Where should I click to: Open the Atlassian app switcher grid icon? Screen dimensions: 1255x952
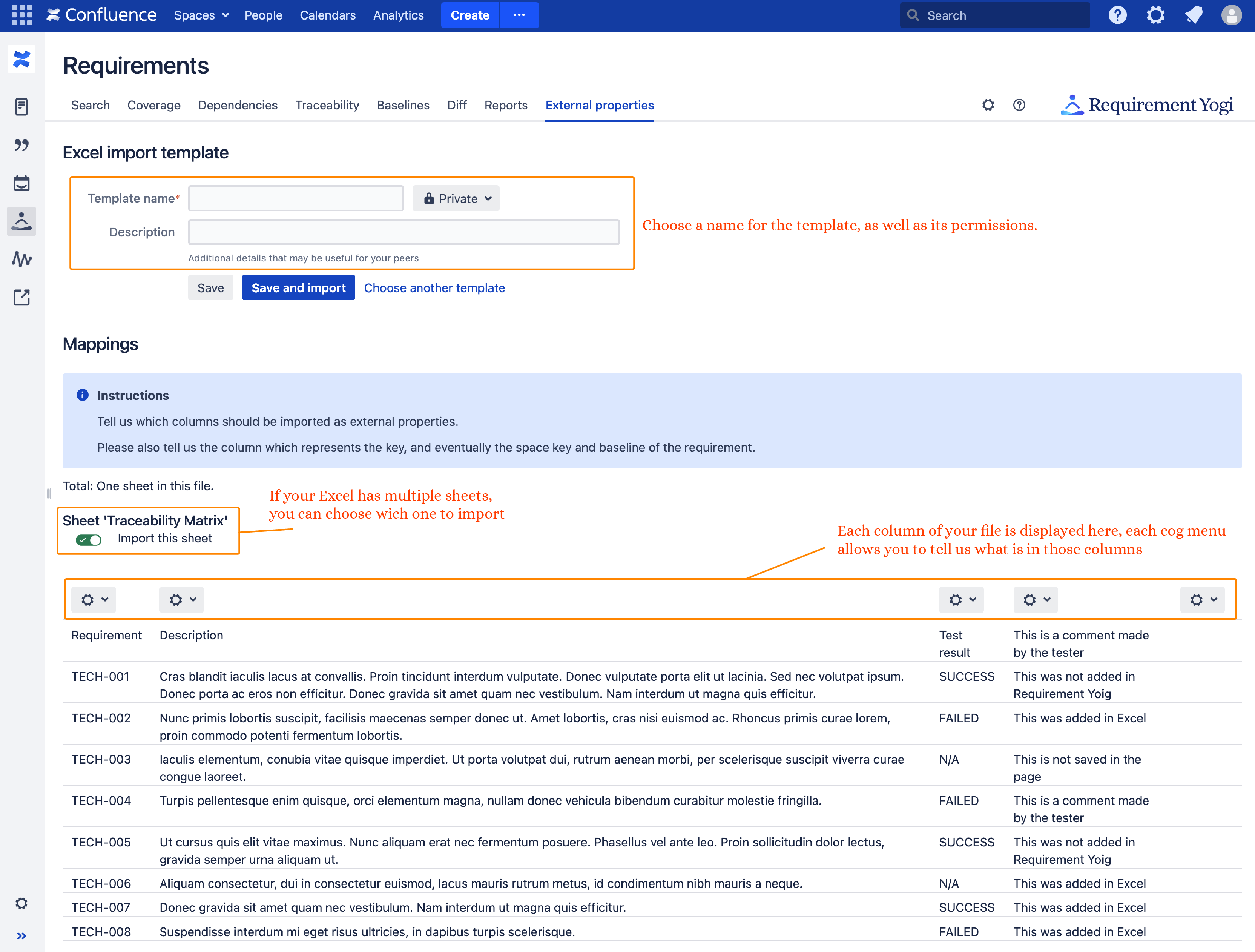click(21, 15)
